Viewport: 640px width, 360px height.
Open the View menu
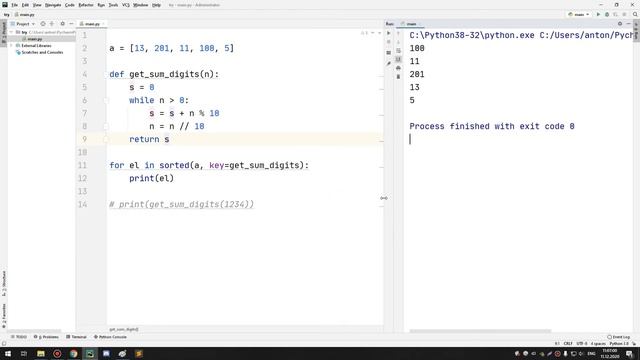tap(37, 5)
